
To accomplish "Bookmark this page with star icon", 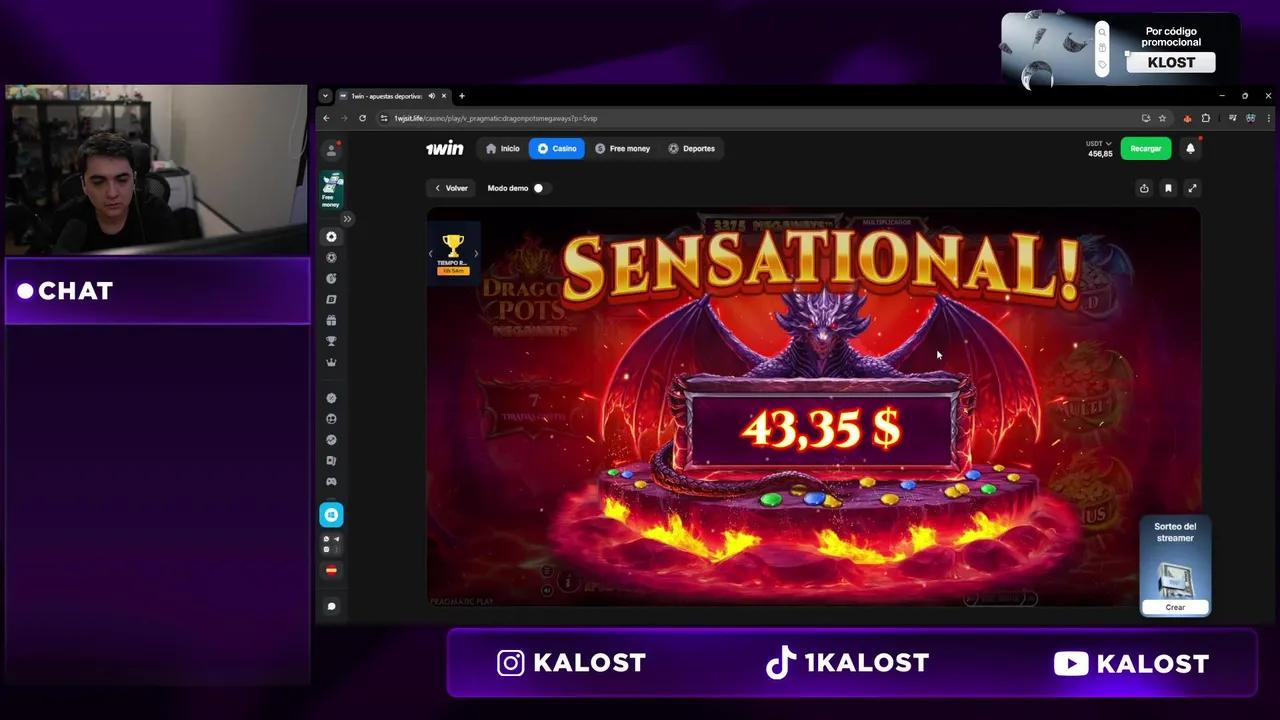I will (x=1162, y=118).
